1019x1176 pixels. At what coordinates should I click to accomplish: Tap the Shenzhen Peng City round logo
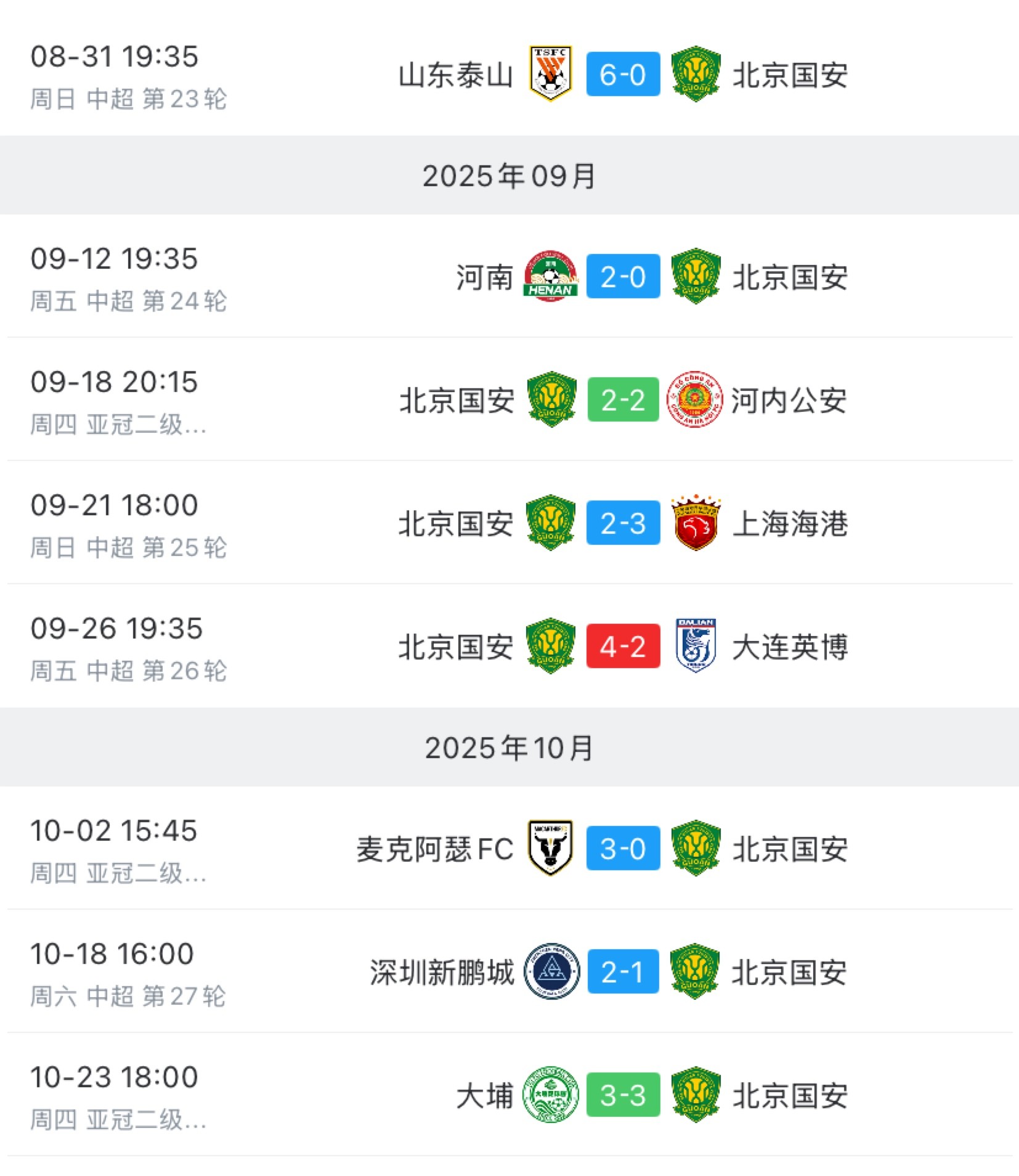coord(551,971)
